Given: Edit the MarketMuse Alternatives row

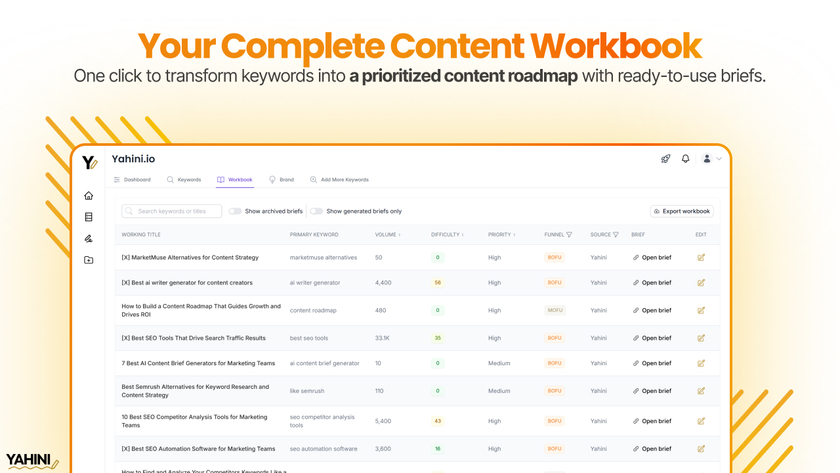Looking at the screenshot, I should click(x=701, y=258).
